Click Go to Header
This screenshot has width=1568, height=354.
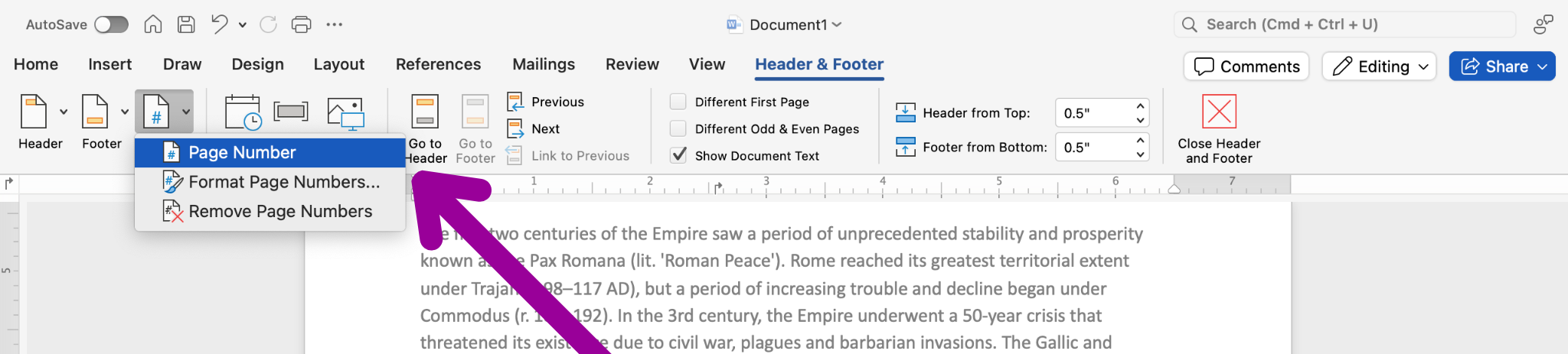425,128
